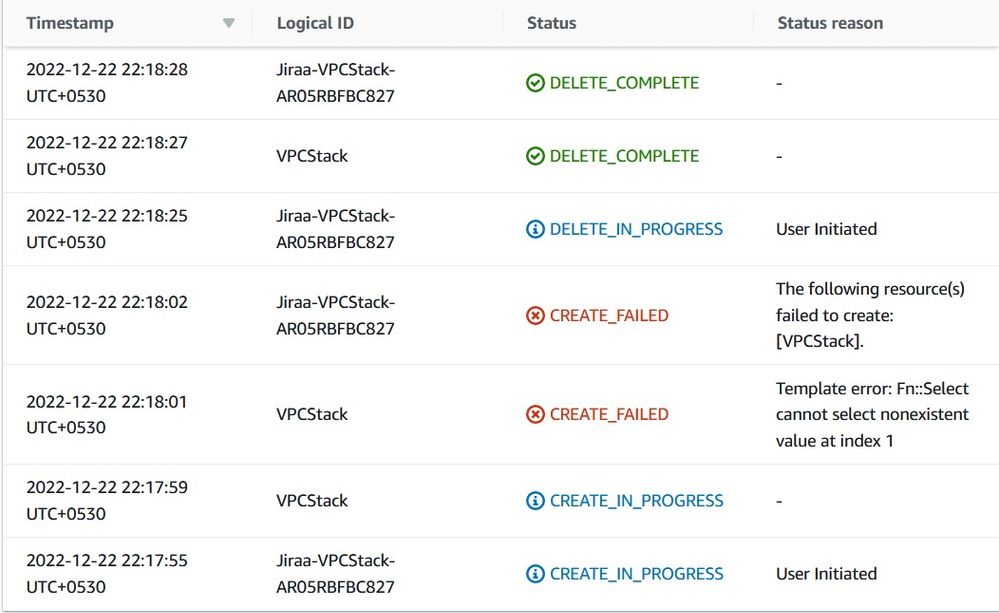Click User Initiated reason at 22:17:55

pyautogui.click(x=826, y=574)
